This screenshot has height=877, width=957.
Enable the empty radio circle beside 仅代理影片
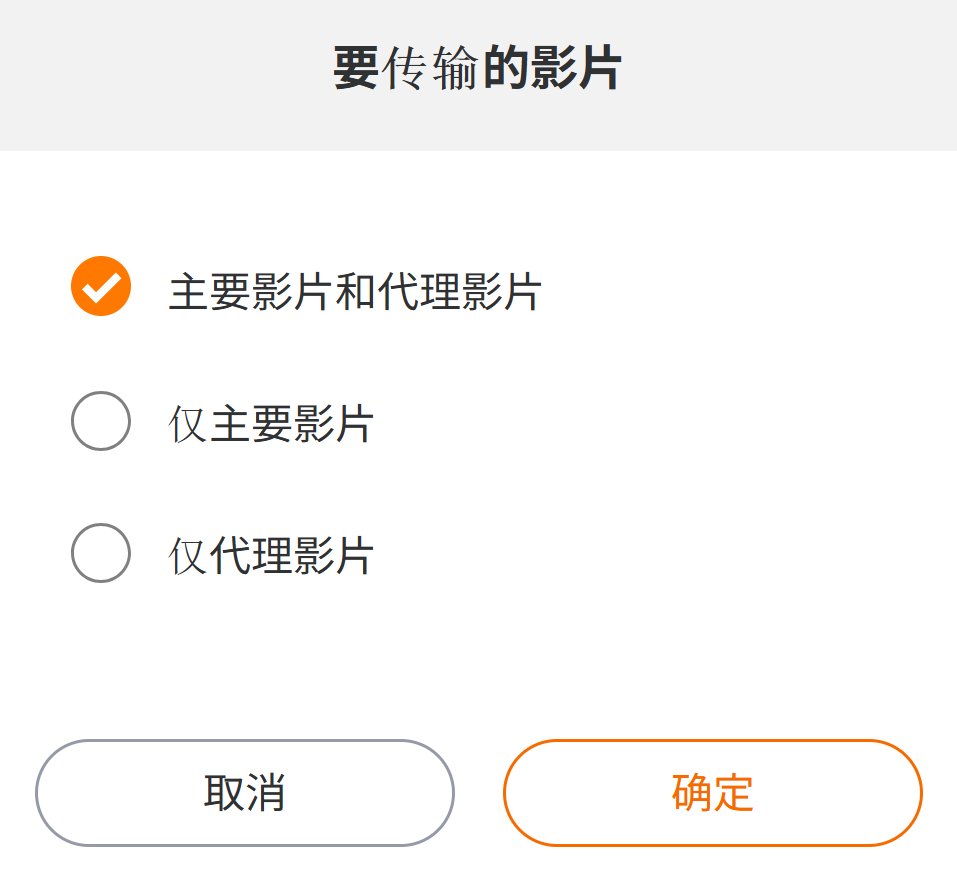[x=101, y=553]
